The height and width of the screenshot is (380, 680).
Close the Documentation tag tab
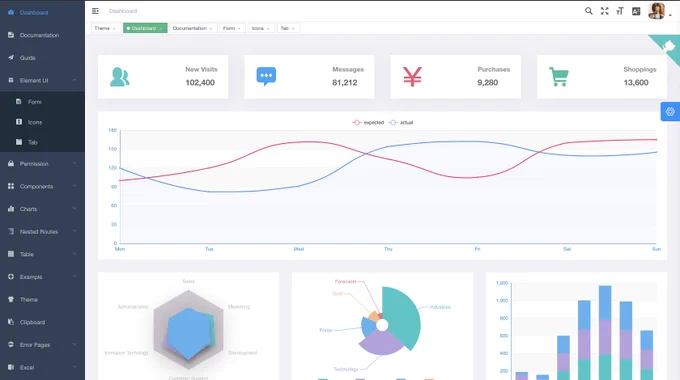click(x=211, y=29)
